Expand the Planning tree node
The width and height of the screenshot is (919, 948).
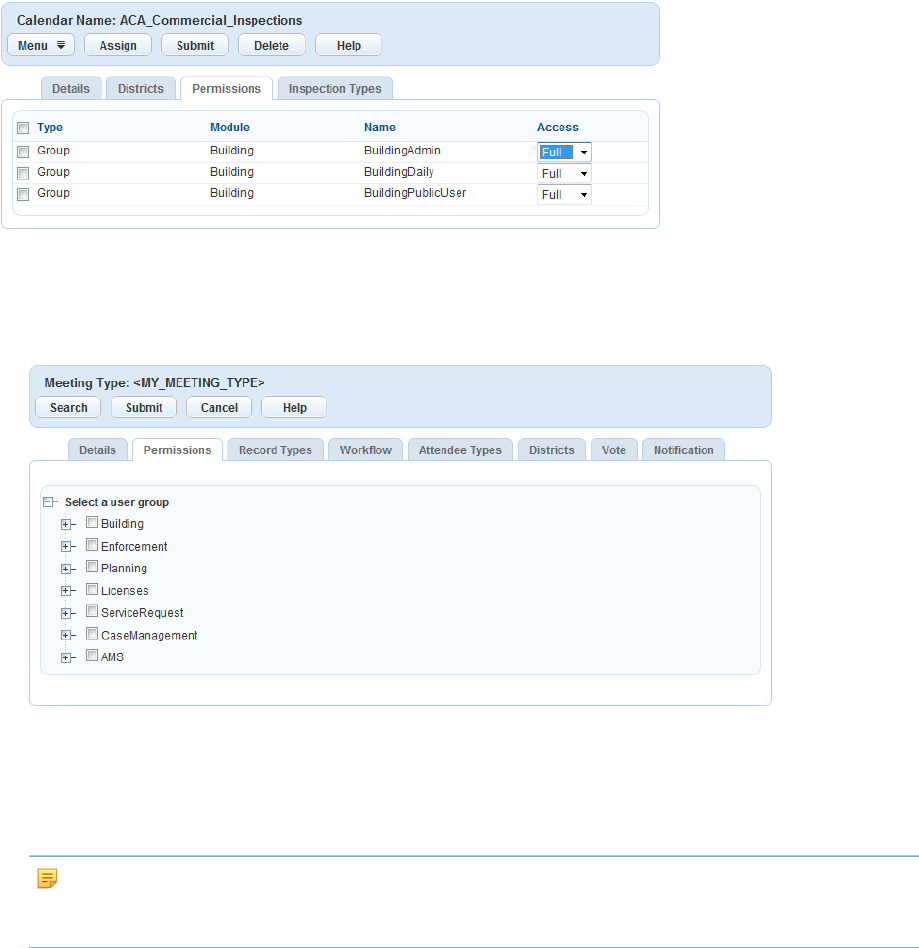coord(66,569)
